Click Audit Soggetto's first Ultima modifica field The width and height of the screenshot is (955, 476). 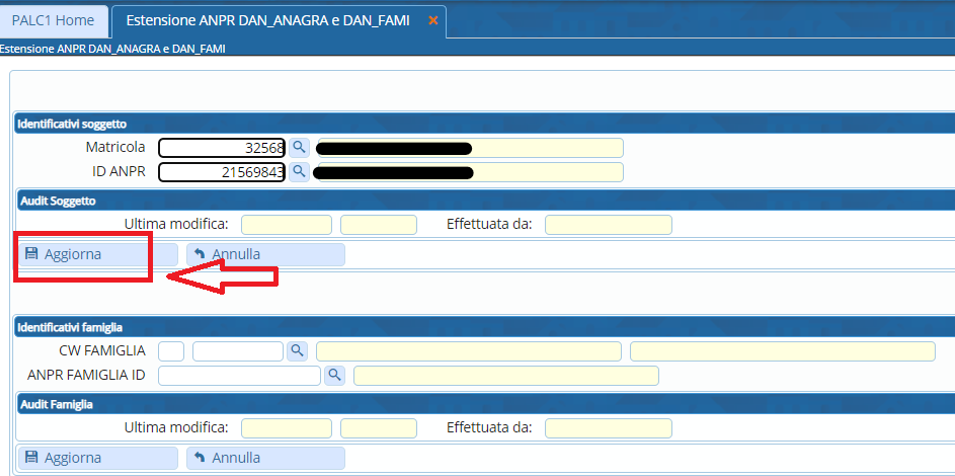point(286,224)
